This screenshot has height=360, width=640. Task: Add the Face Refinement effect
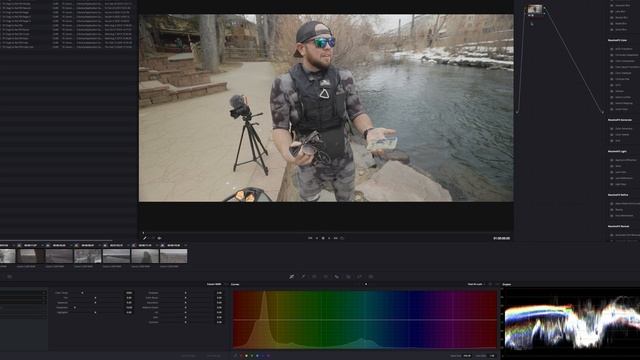624,216
